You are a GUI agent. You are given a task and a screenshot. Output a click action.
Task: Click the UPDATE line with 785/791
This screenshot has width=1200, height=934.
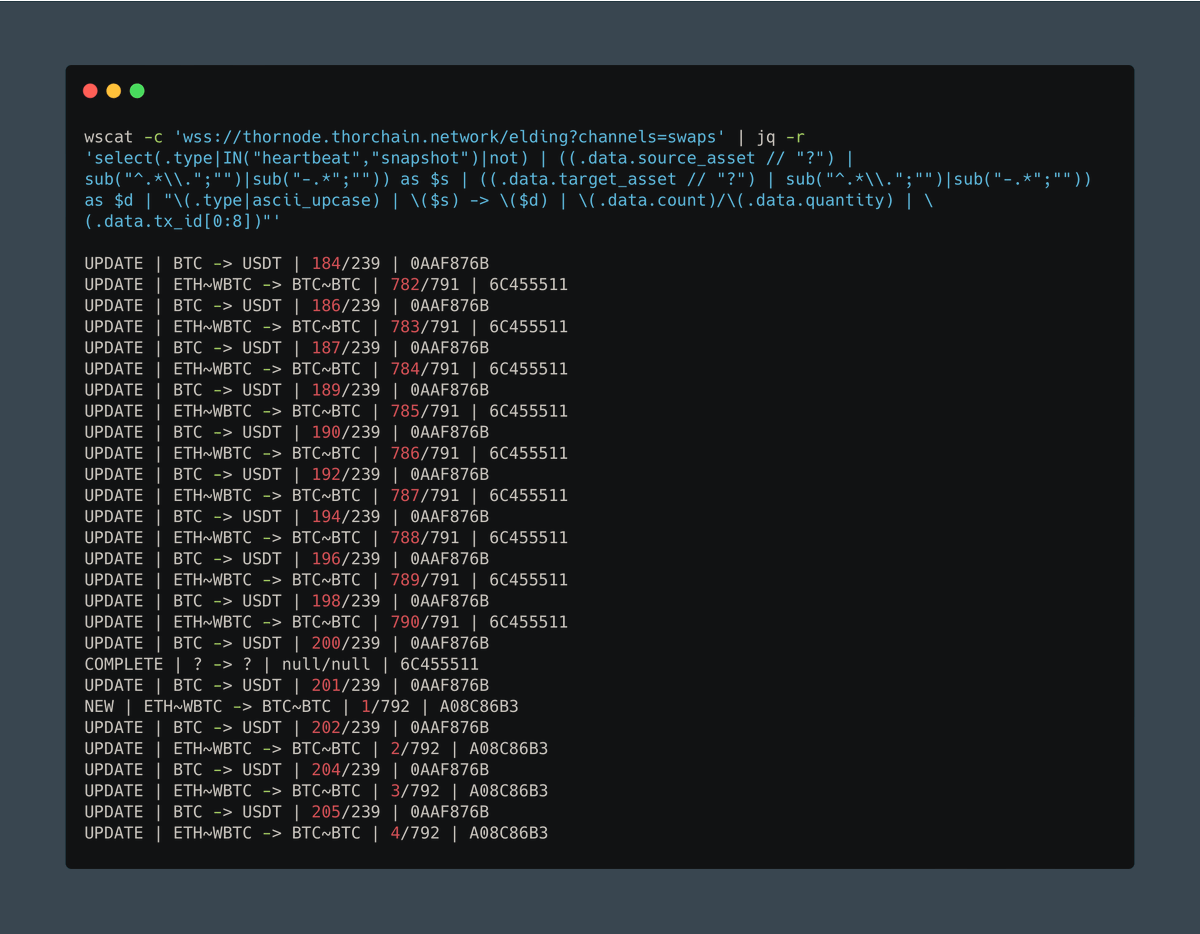point(326,411)
